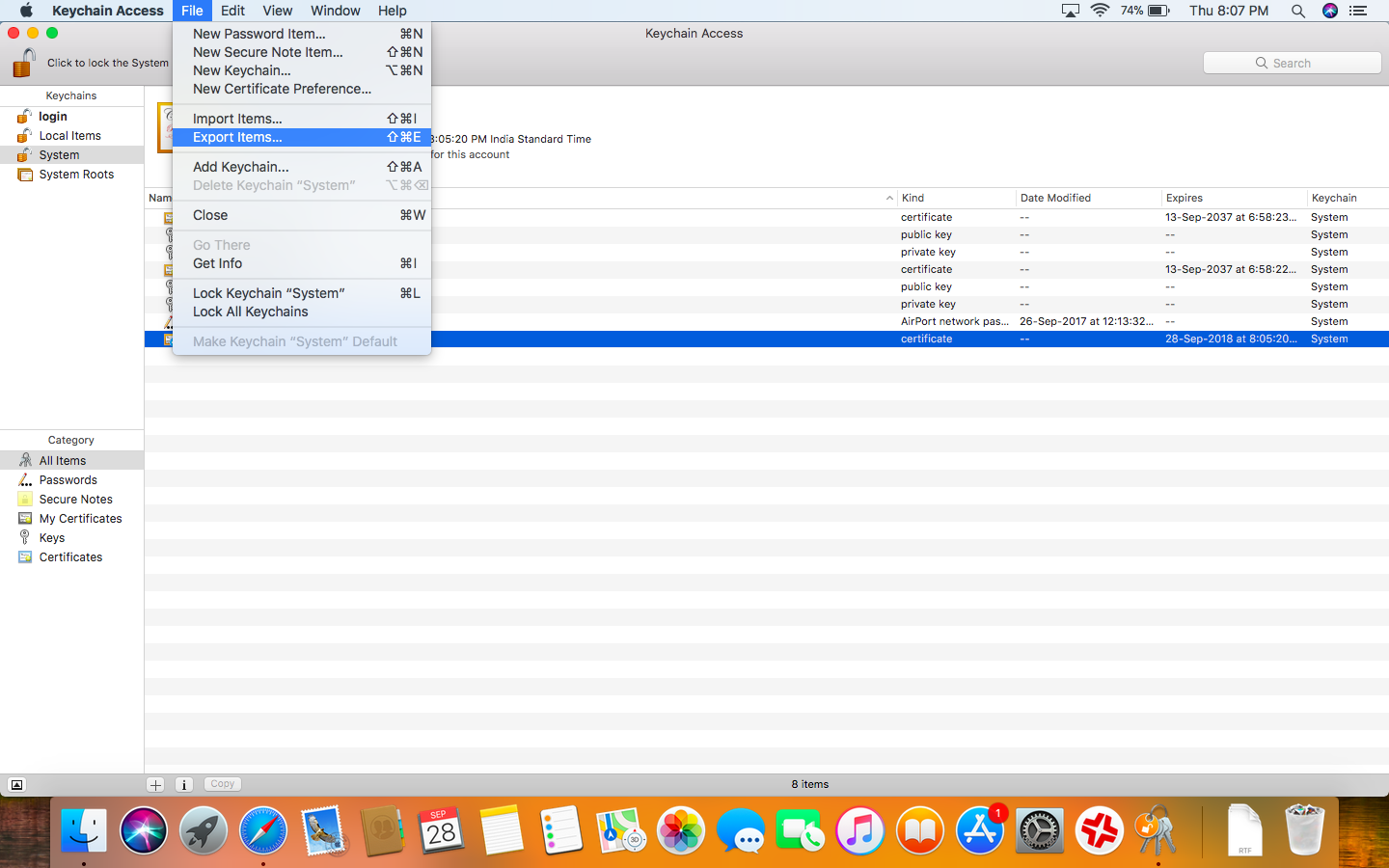Launch Siri from the Dock
The height and width of the screenshot is (868, 1389).
pyautogui.click(x=144, y=830)
